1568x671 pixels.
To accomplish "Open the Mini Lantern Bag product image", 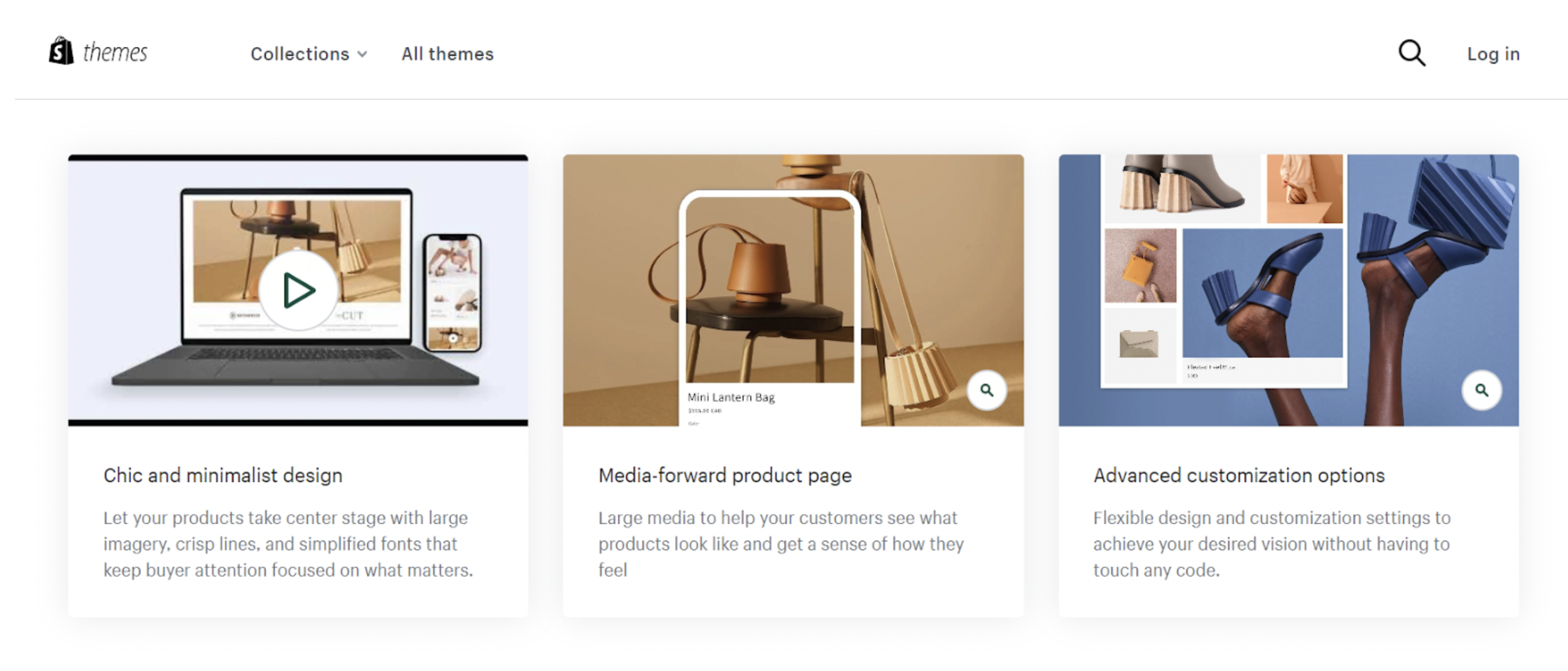I will click(x=770, y=290).
